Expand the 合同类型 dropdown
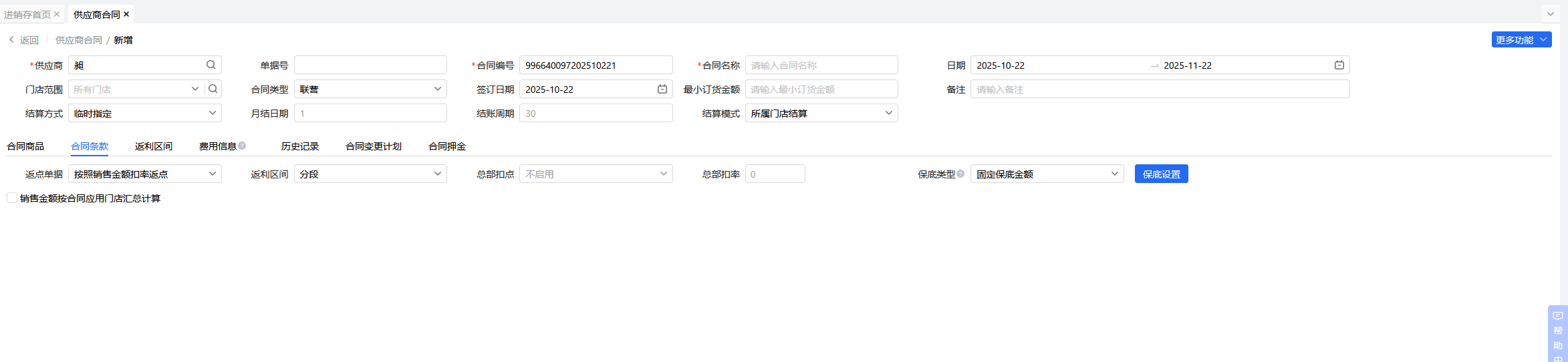This screenshot has width=1568, height=362. coord(370,89)
